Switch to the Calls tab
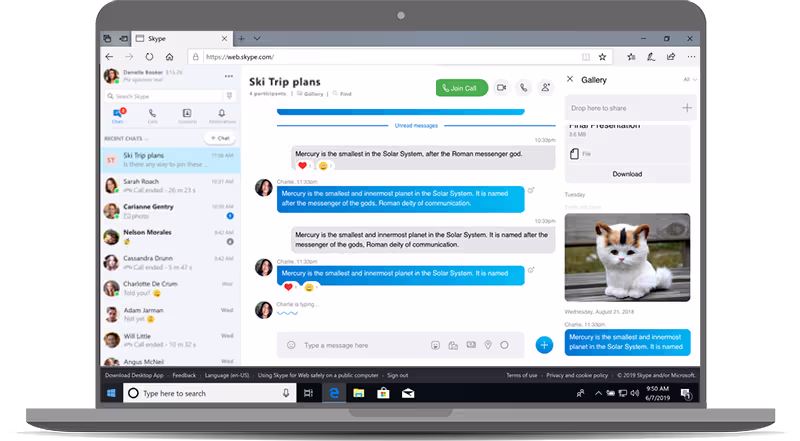800x441 pixels. [152, 116]
